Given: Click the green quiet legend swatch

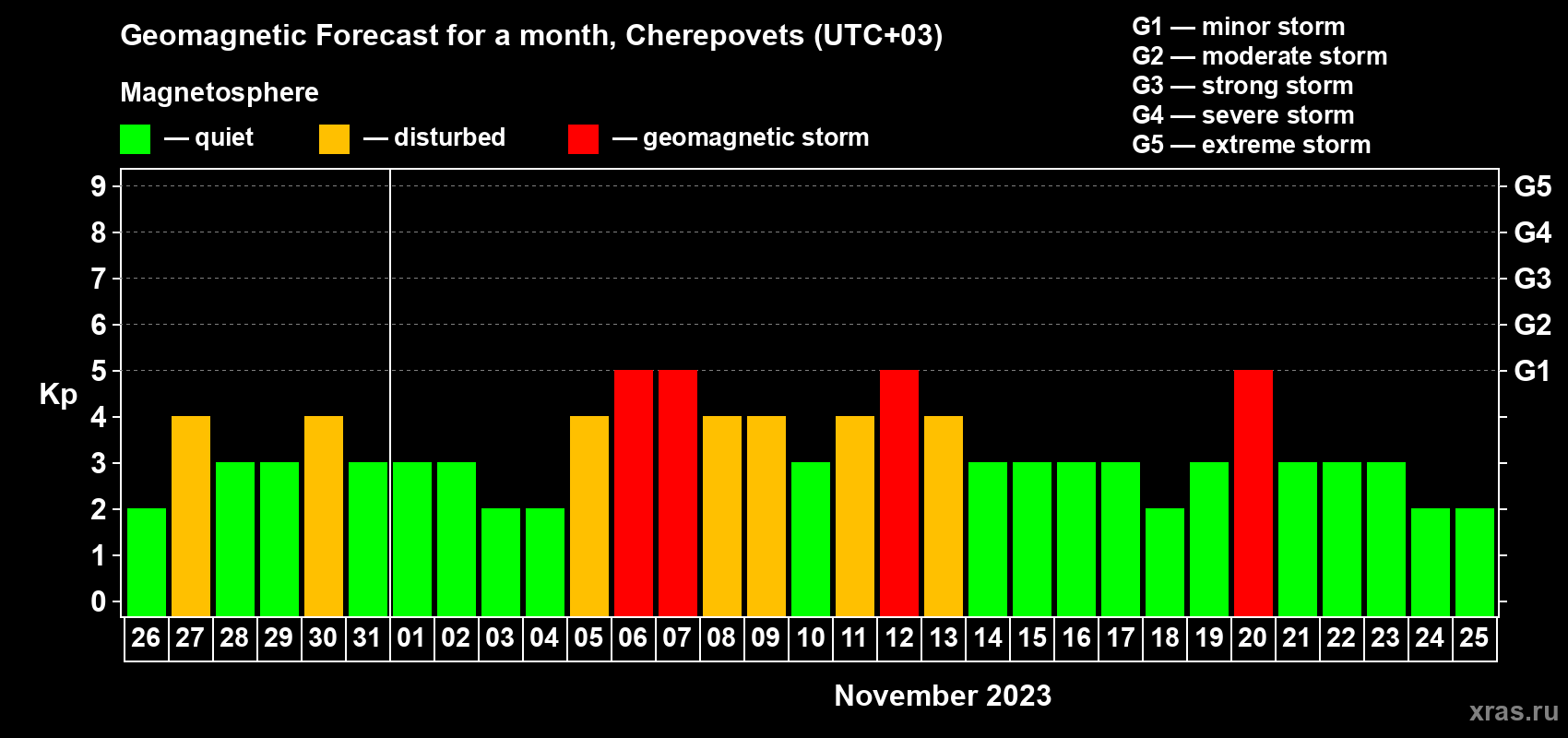Looking at the screenshot, I should pos(135,139).
